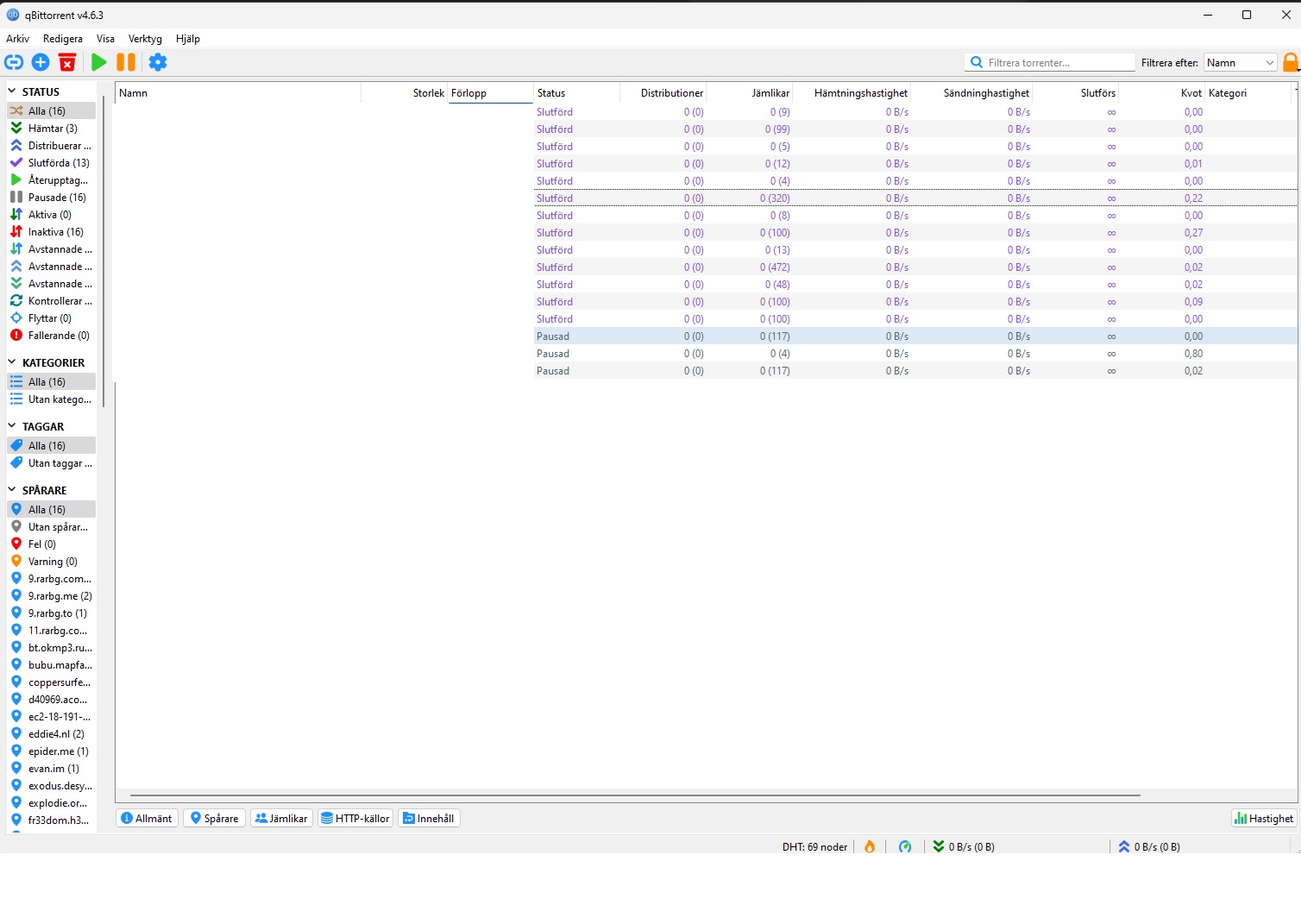Open the Verktyg menu

(144, 39)
